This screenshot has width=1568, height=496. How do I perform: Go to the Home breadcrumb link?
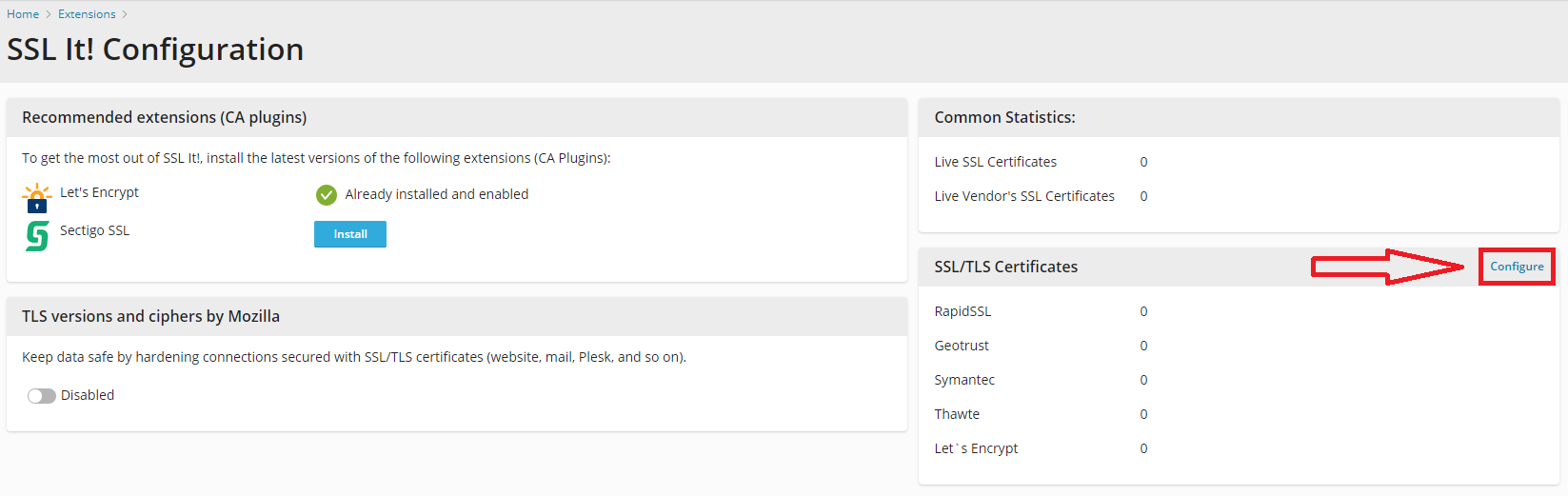click(23, 14)
